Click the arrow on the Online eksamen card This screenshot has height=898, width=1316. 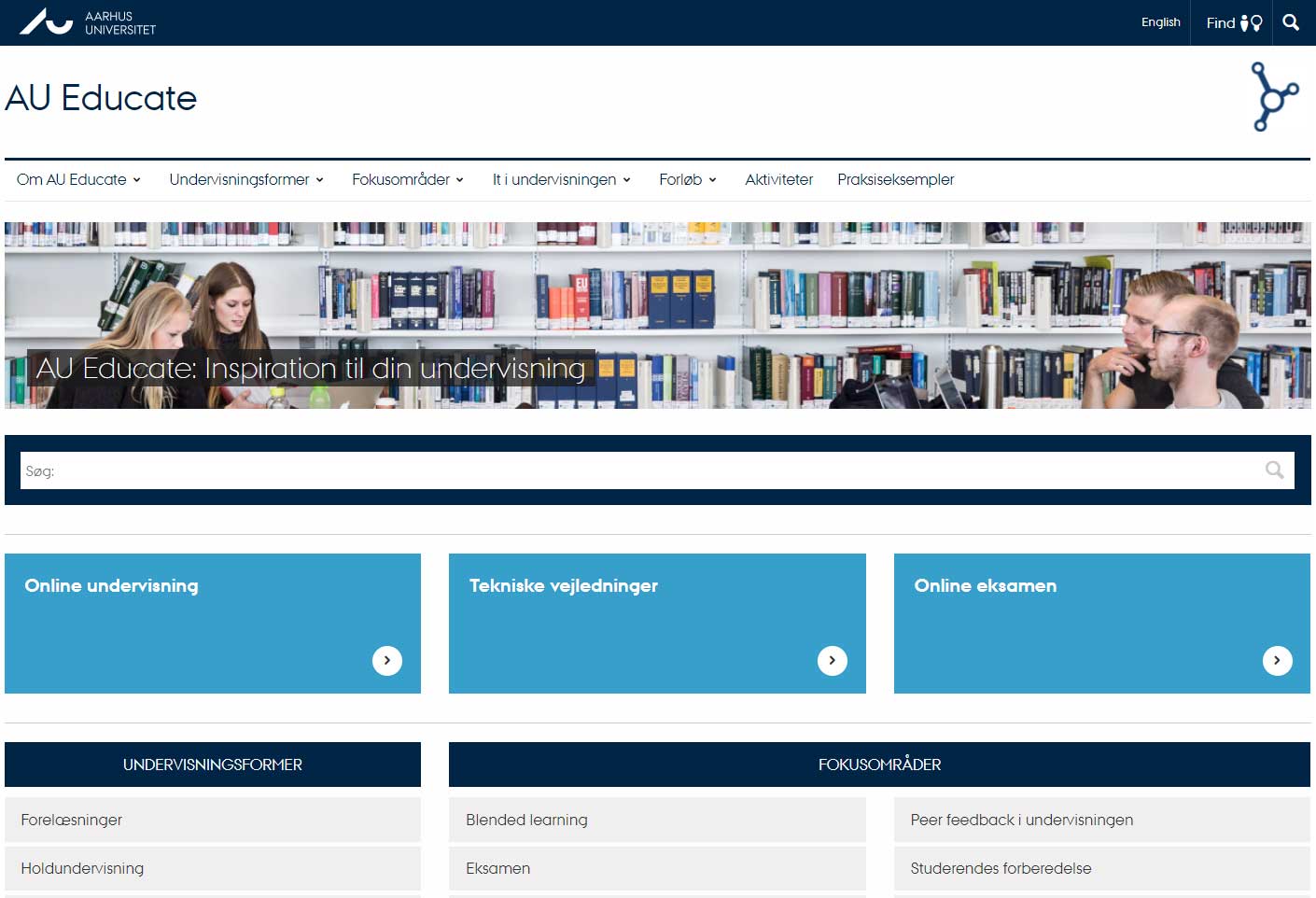click(1278, 661)
